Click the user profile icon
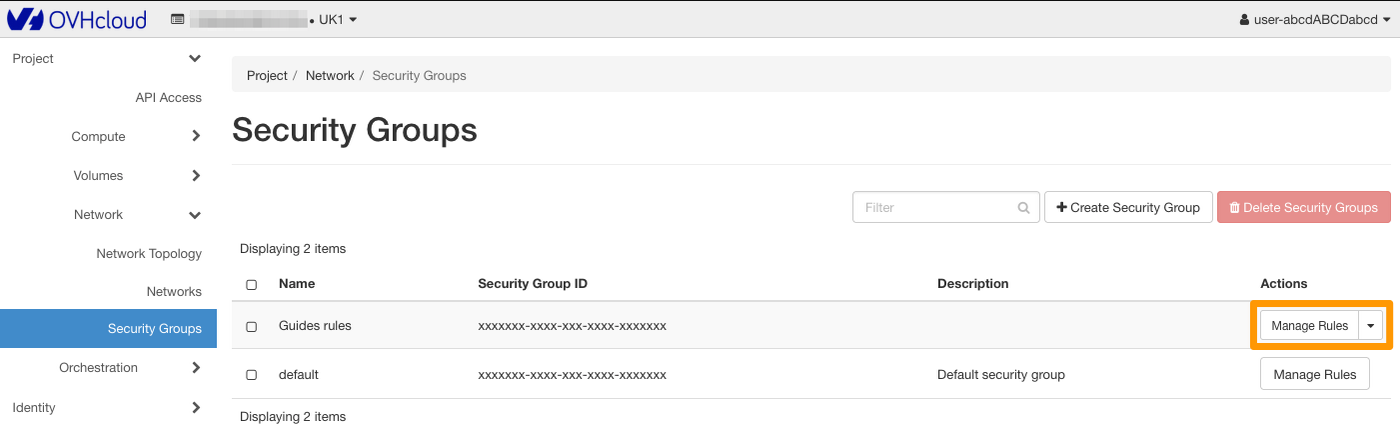1400x428 pixels. point(1244,19)
